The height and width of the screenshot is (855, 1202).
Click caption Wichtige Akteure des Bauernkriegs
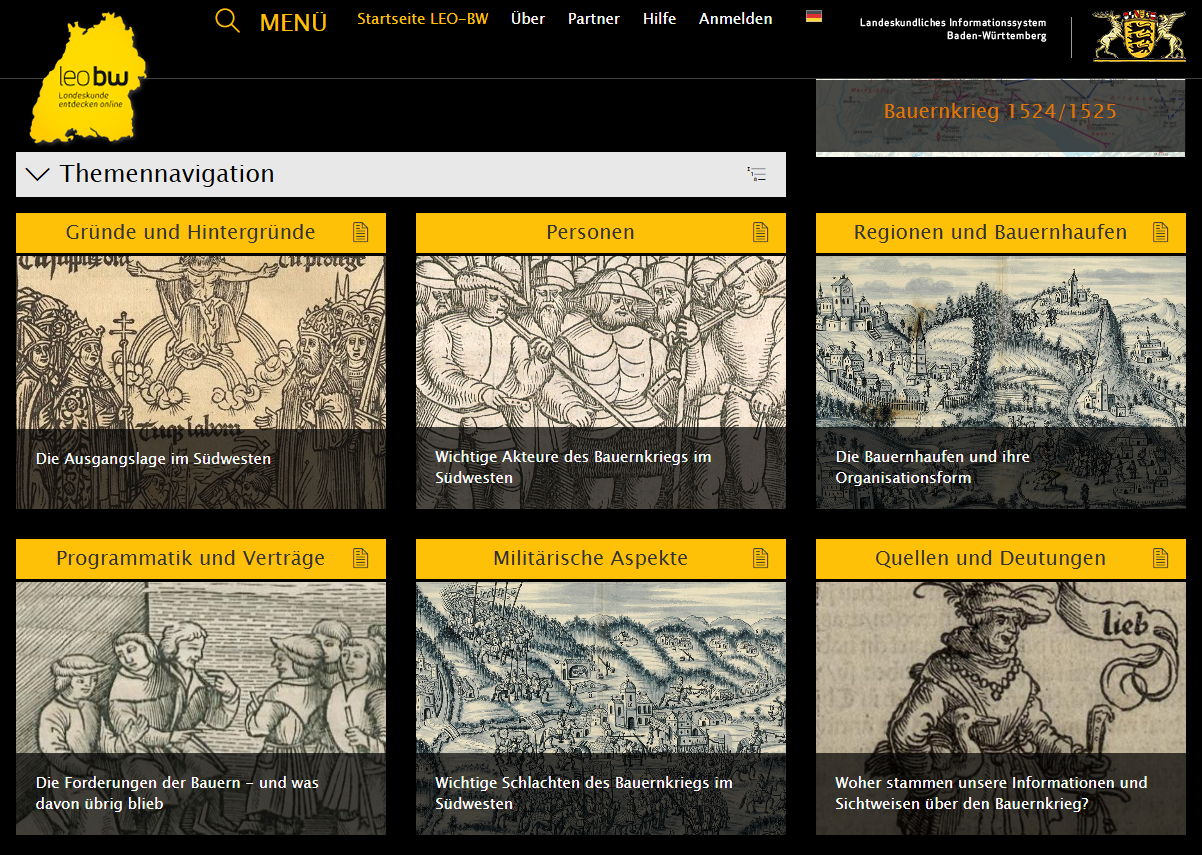tap(573, 467)
